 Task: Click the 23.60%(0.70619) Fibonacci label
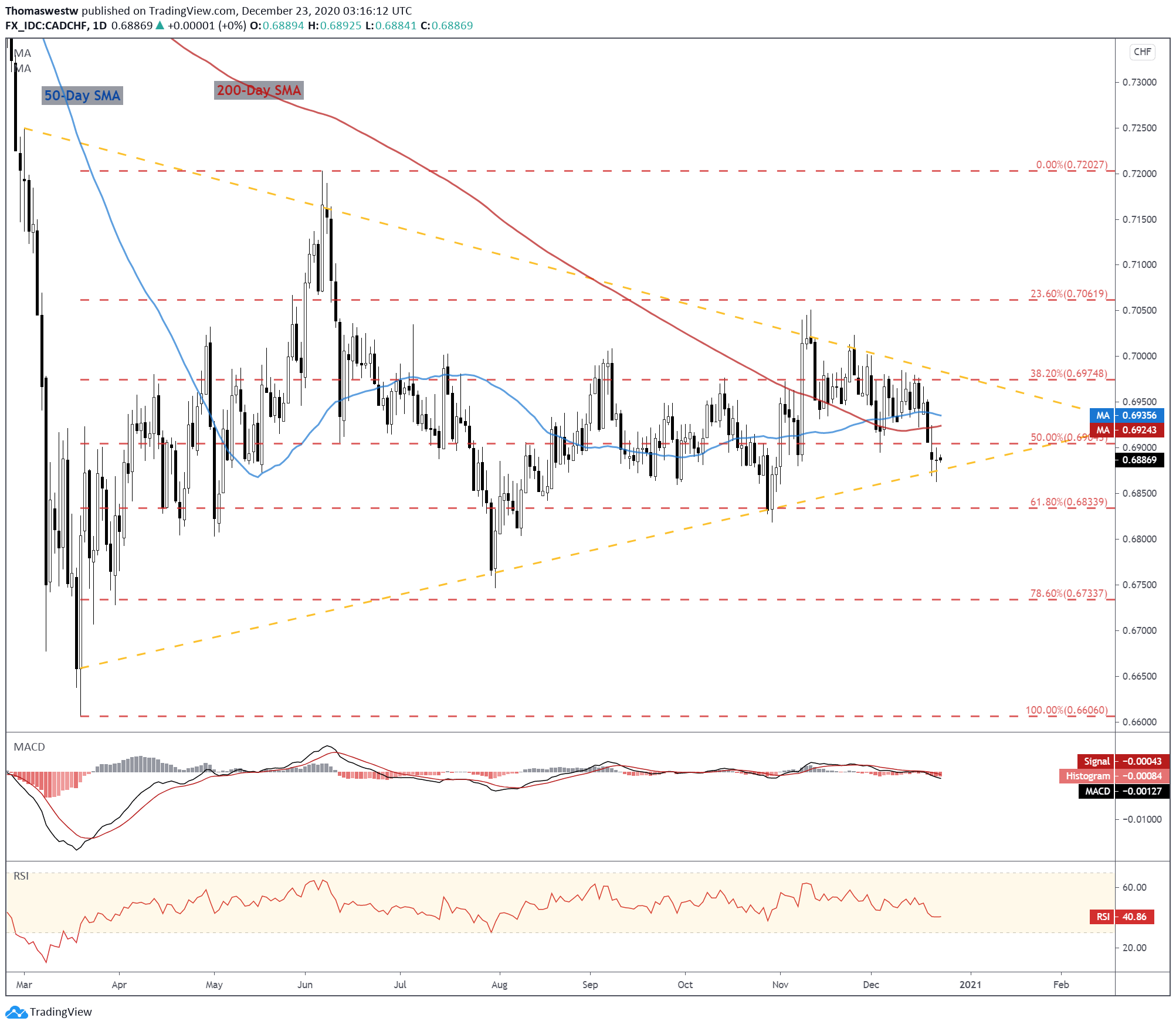[1069, 294]
